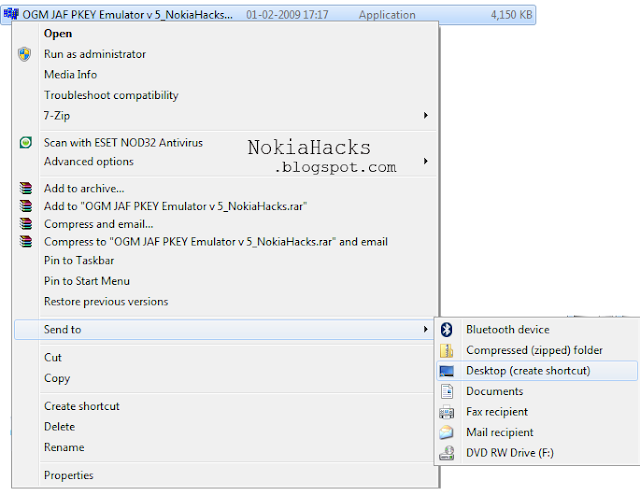Open Media Info entry
The width and height of the screenshot is (640, 495).
click(x=225, y=74)
